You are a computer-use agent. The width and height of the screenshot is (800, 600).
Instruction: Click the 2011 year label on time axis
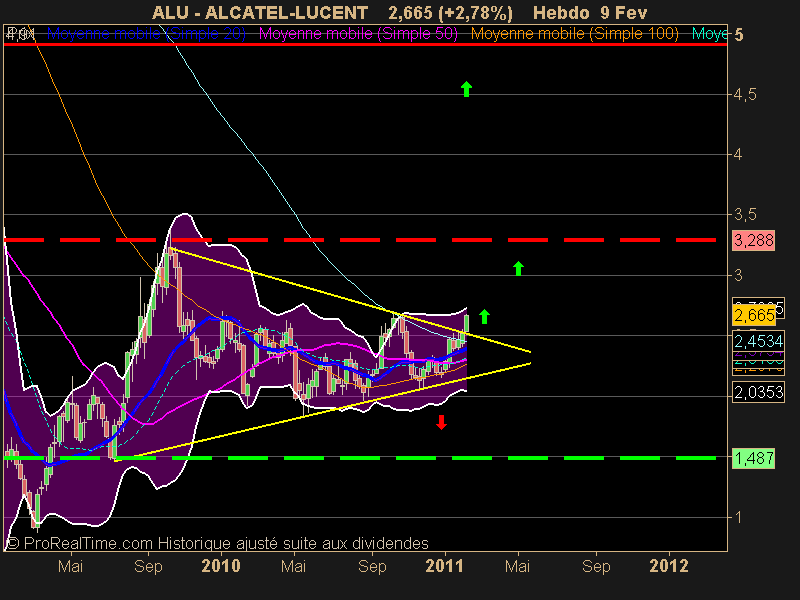pos(444,566)
